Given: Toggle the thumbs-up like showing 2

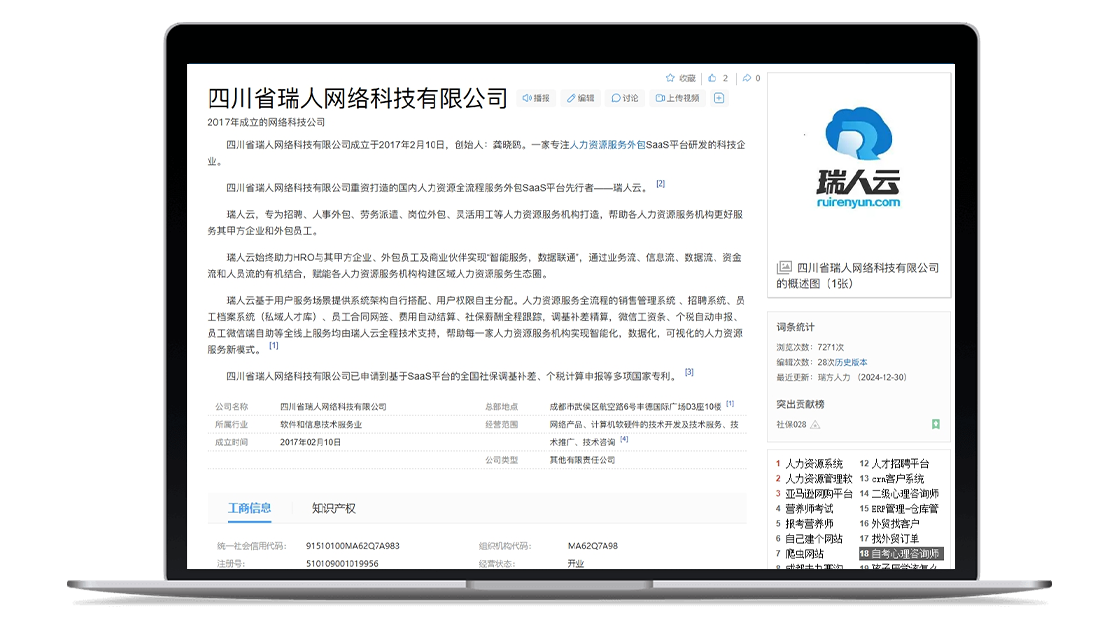Looking at the screenshot, I should (710, 77).
